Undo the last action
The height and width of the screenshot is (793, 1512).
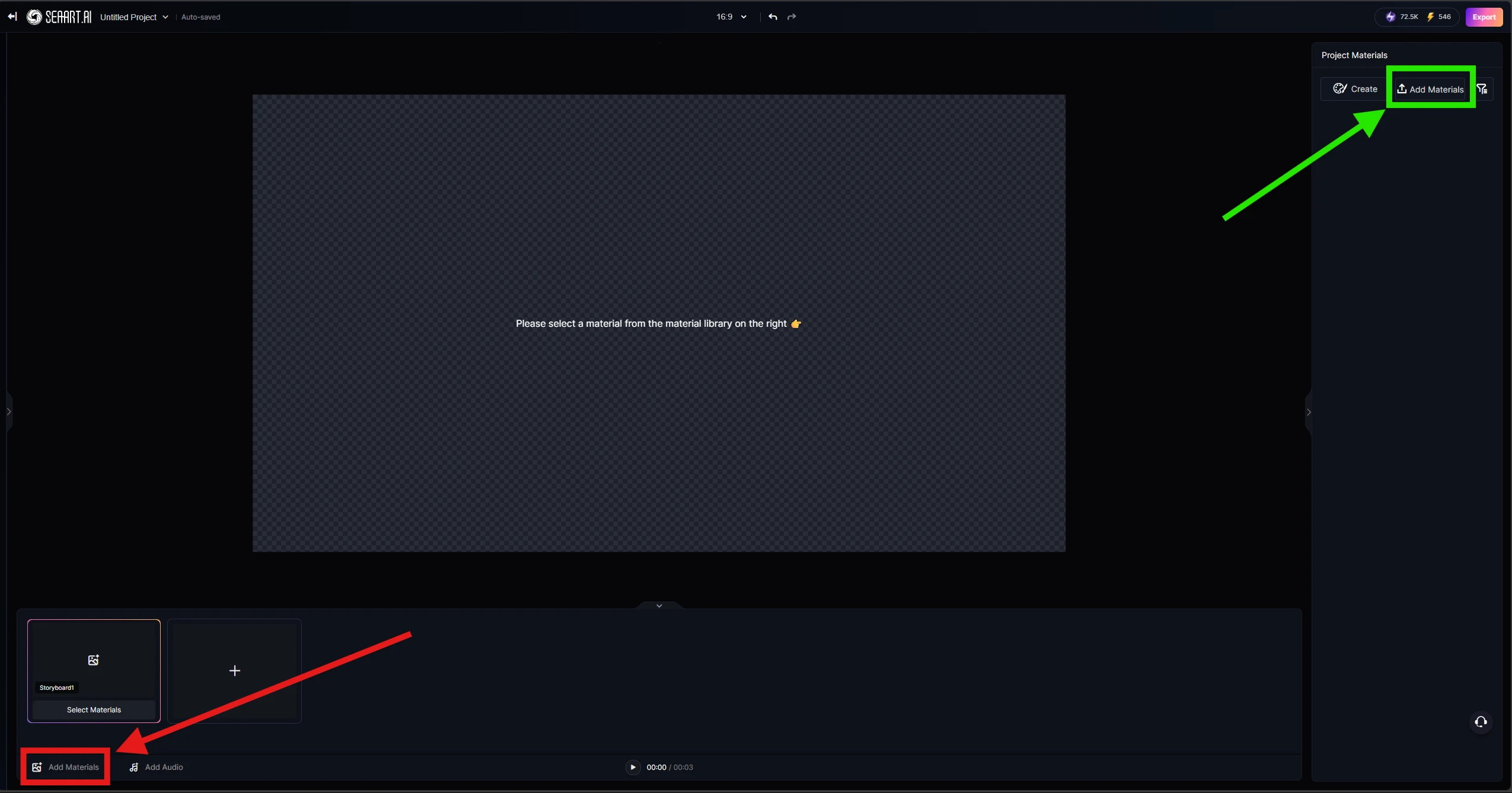pyautogui.click(x=773, y=17)
